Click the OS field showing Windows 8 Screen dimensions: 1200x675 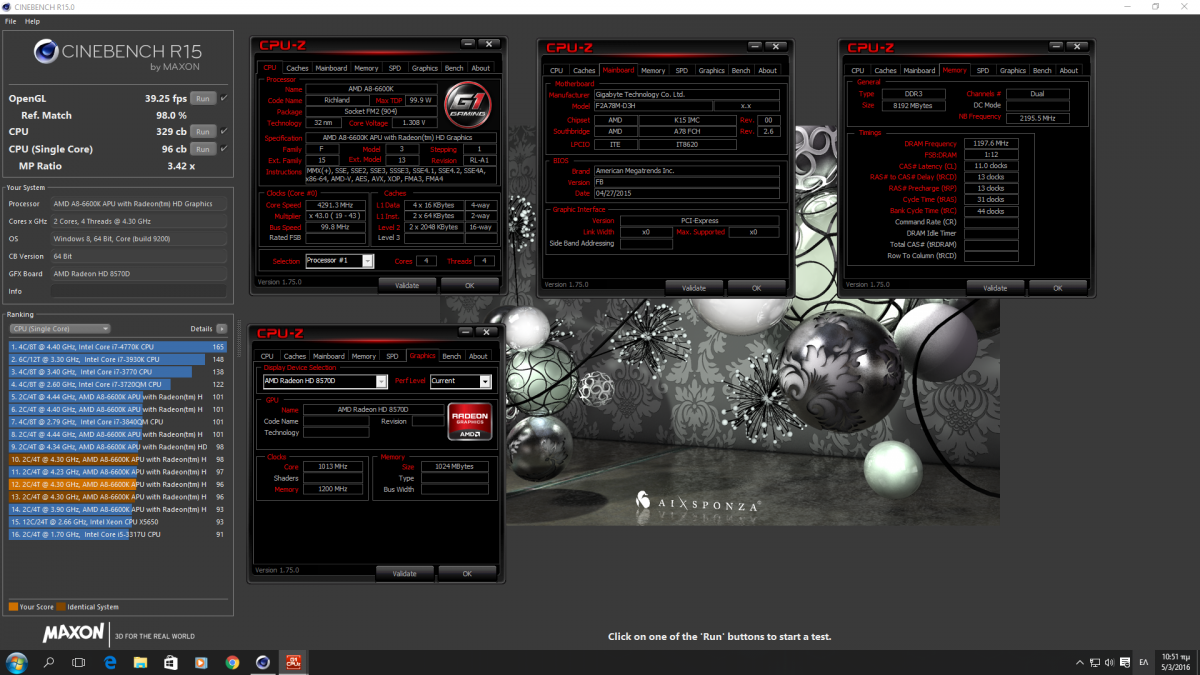pos(140,238)
